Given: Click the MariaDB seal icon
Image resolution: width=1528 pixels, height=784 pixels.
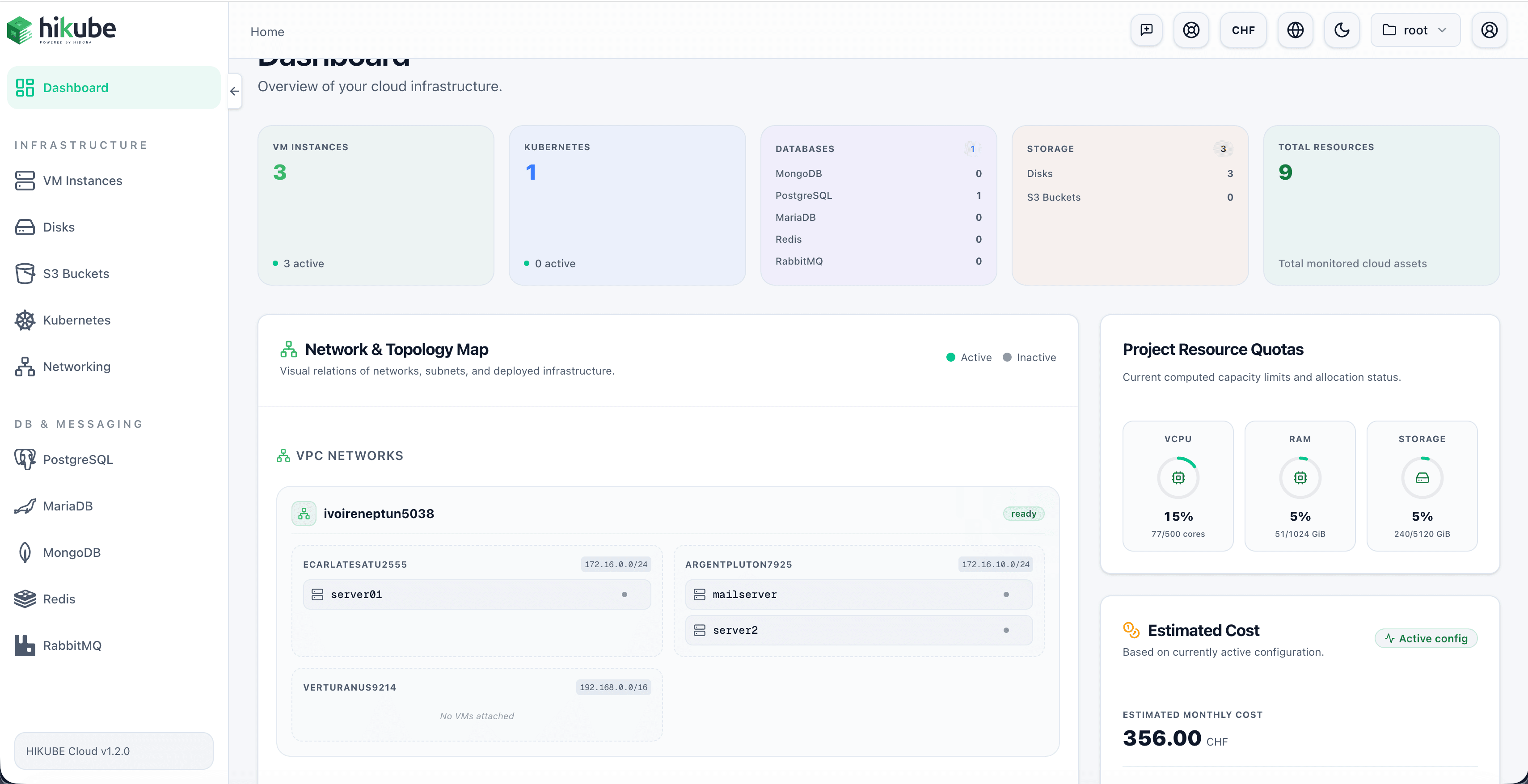Looking at the screenshot, I should [x=25, y=506].
